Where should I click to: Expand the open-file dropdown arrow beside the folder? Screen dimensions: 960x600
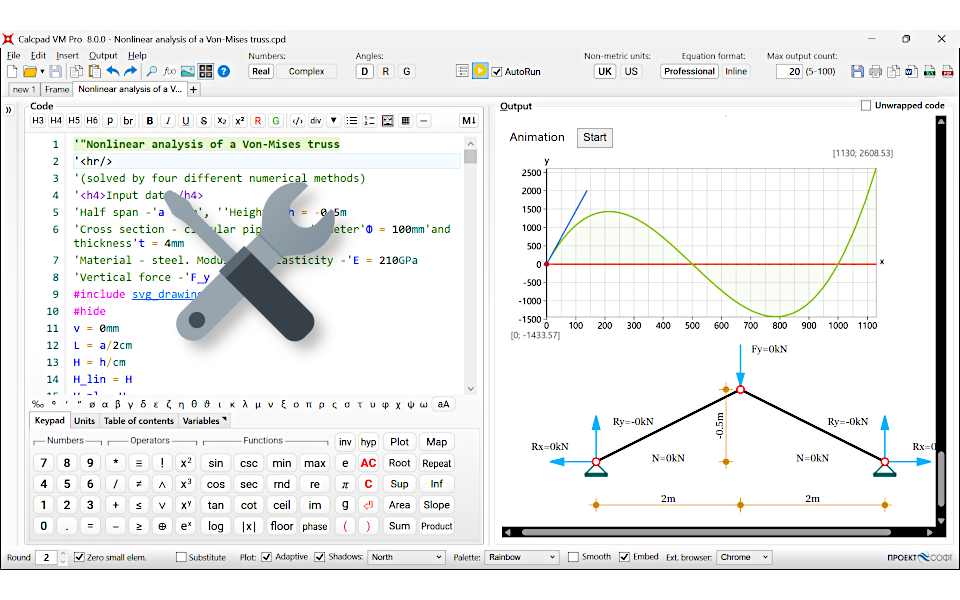tap(42, 72)
